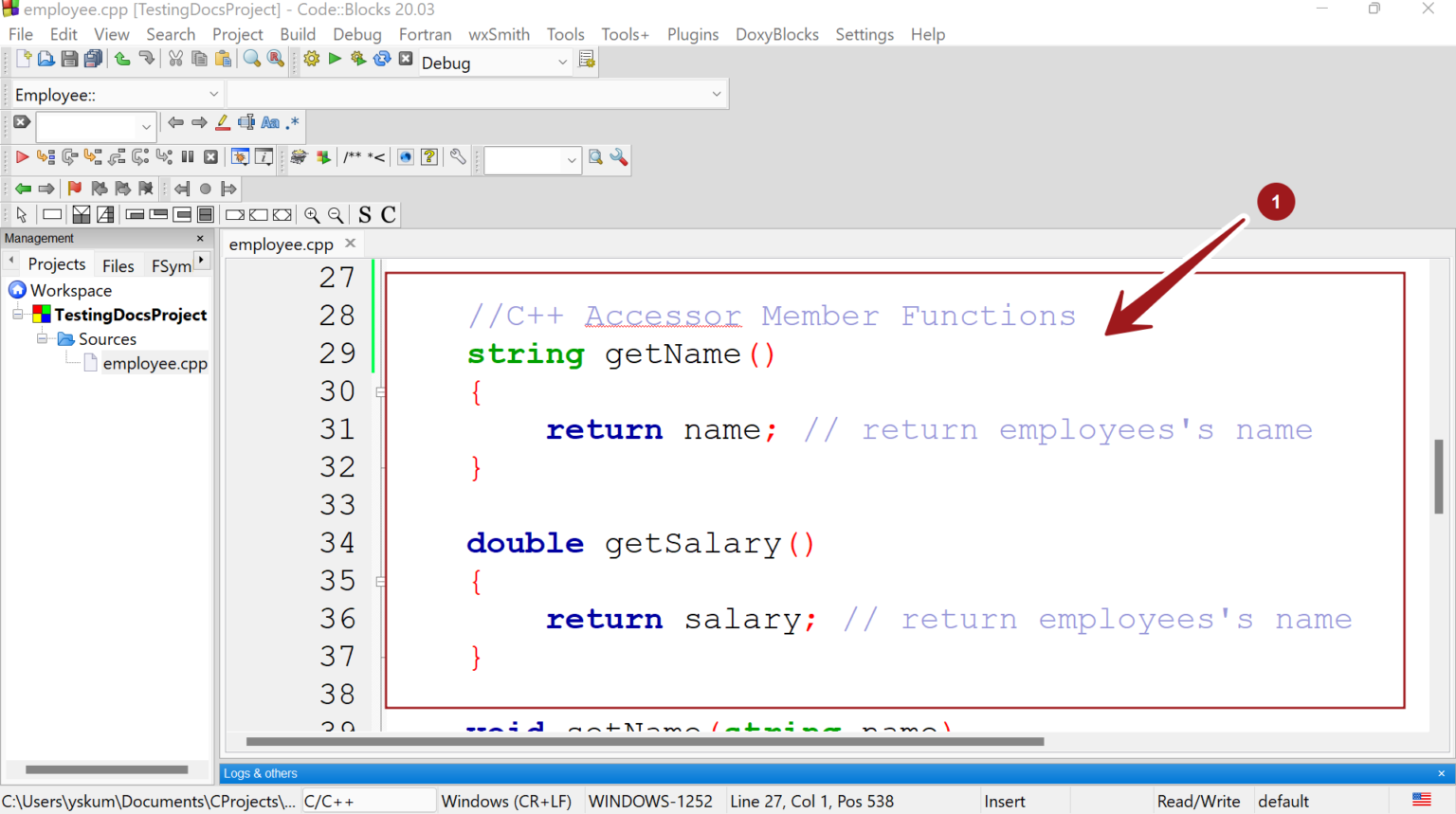Select employee.cpp in the project tree
Screen dimensions: 1456x814
point(155,363)
